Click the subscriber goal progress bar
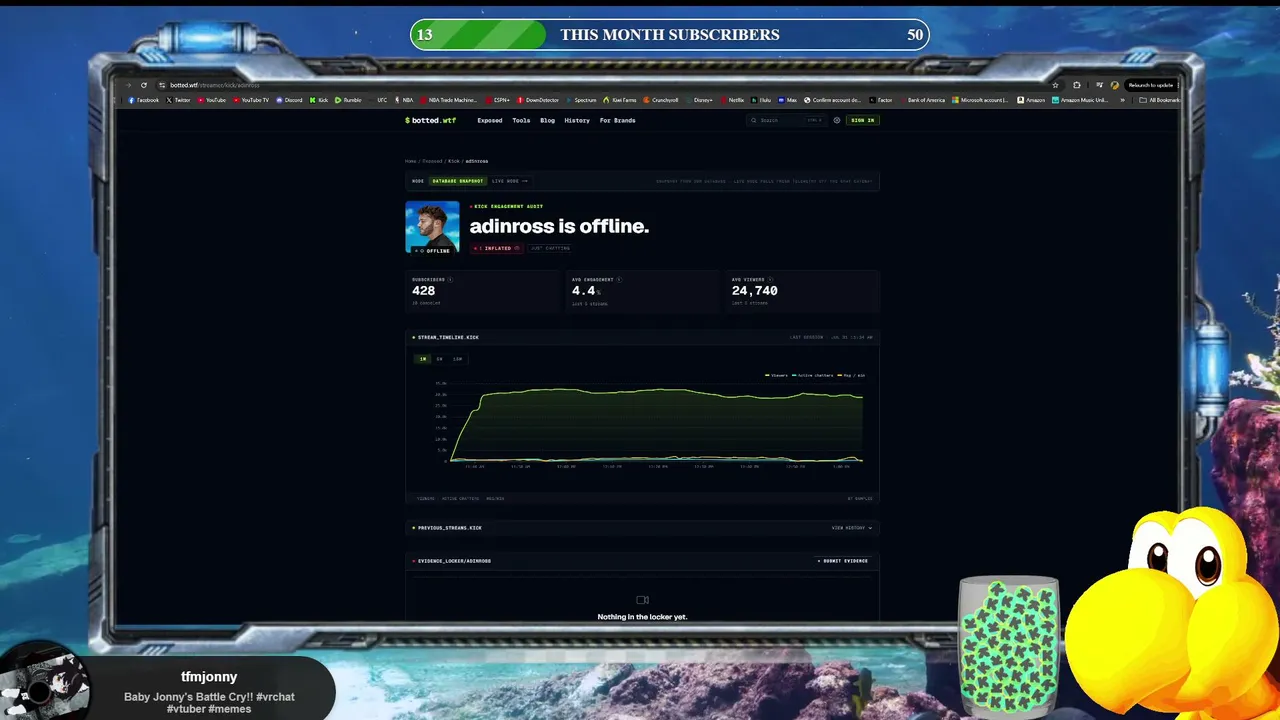 pos(670,35)
